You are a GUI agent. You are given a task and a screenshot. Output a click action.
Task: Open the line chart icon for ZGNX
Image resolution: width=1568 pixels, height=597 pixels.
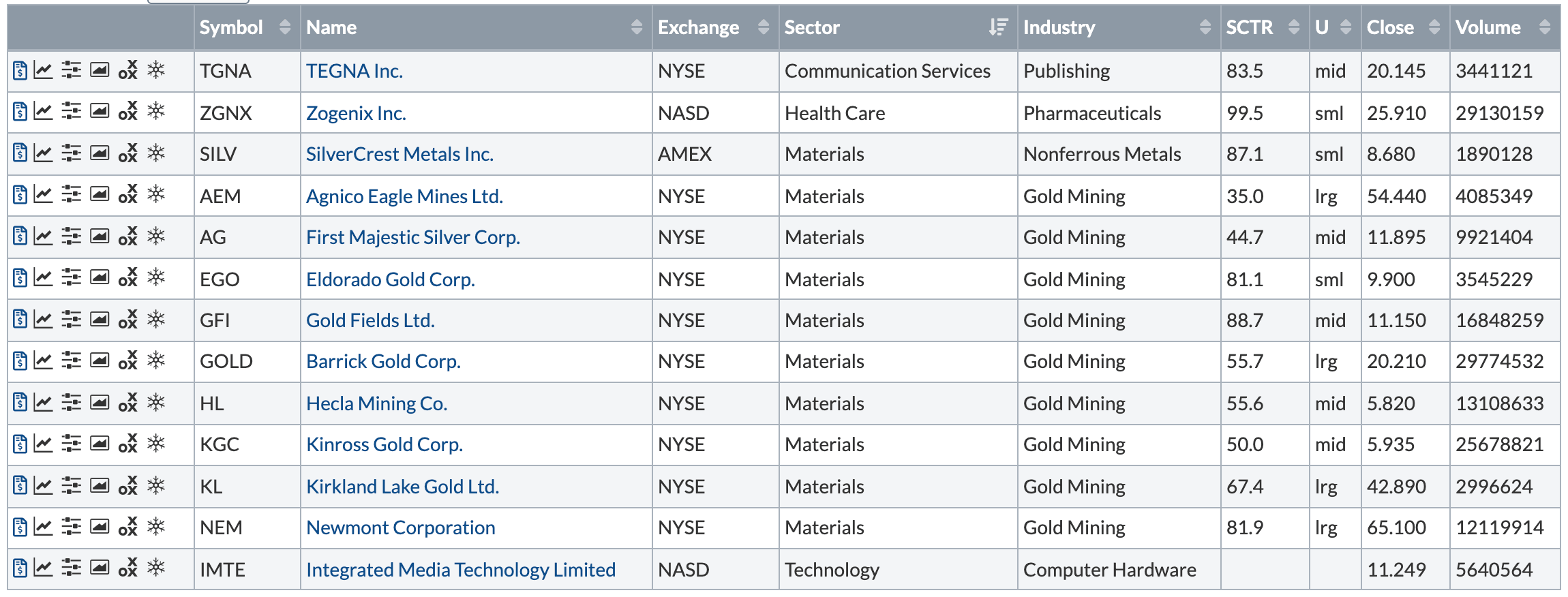43,111
